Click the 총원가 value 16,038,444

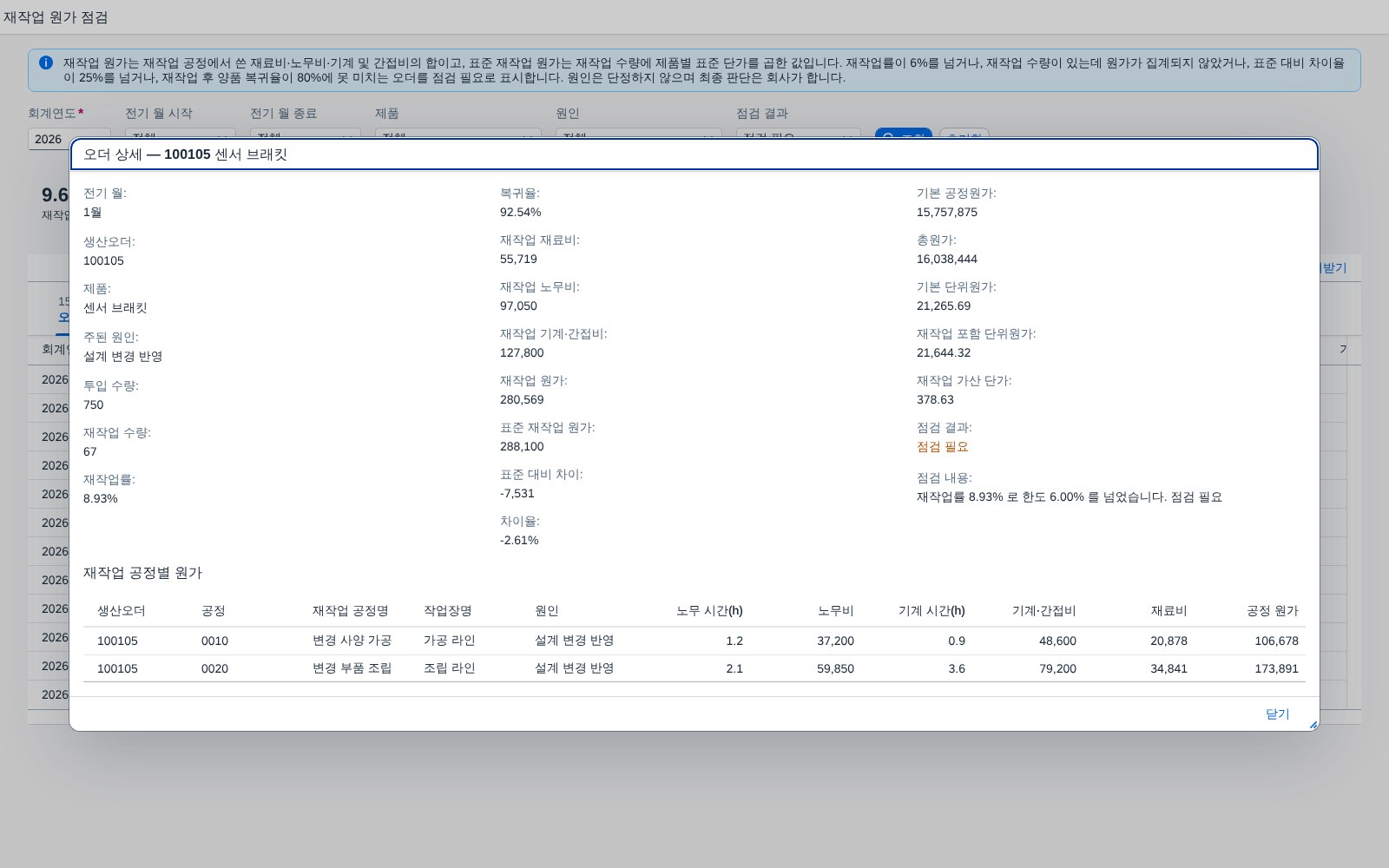click(947, 259)
